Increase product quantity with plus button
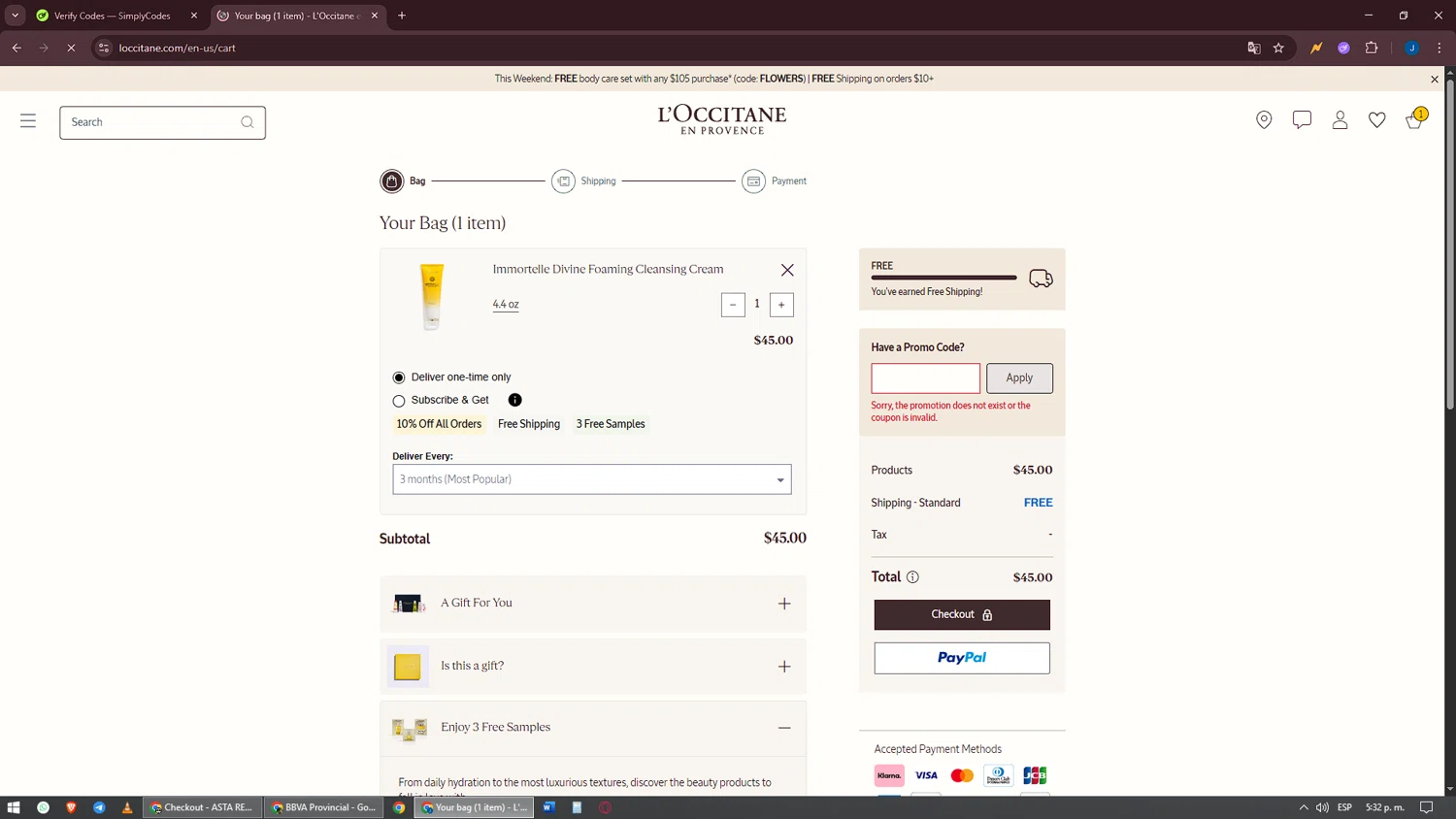This screenshot has height=819, width=1456. [x=781, y=305]
